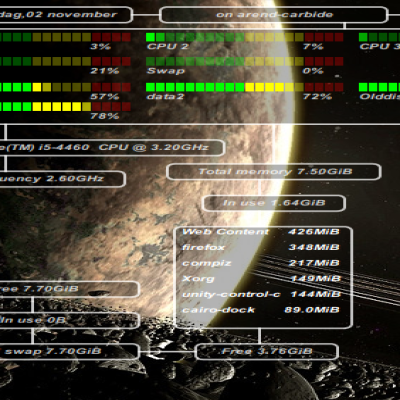400x400 pixels.
Task: Select the 'unity-control-c' process name
Action: 231,295
